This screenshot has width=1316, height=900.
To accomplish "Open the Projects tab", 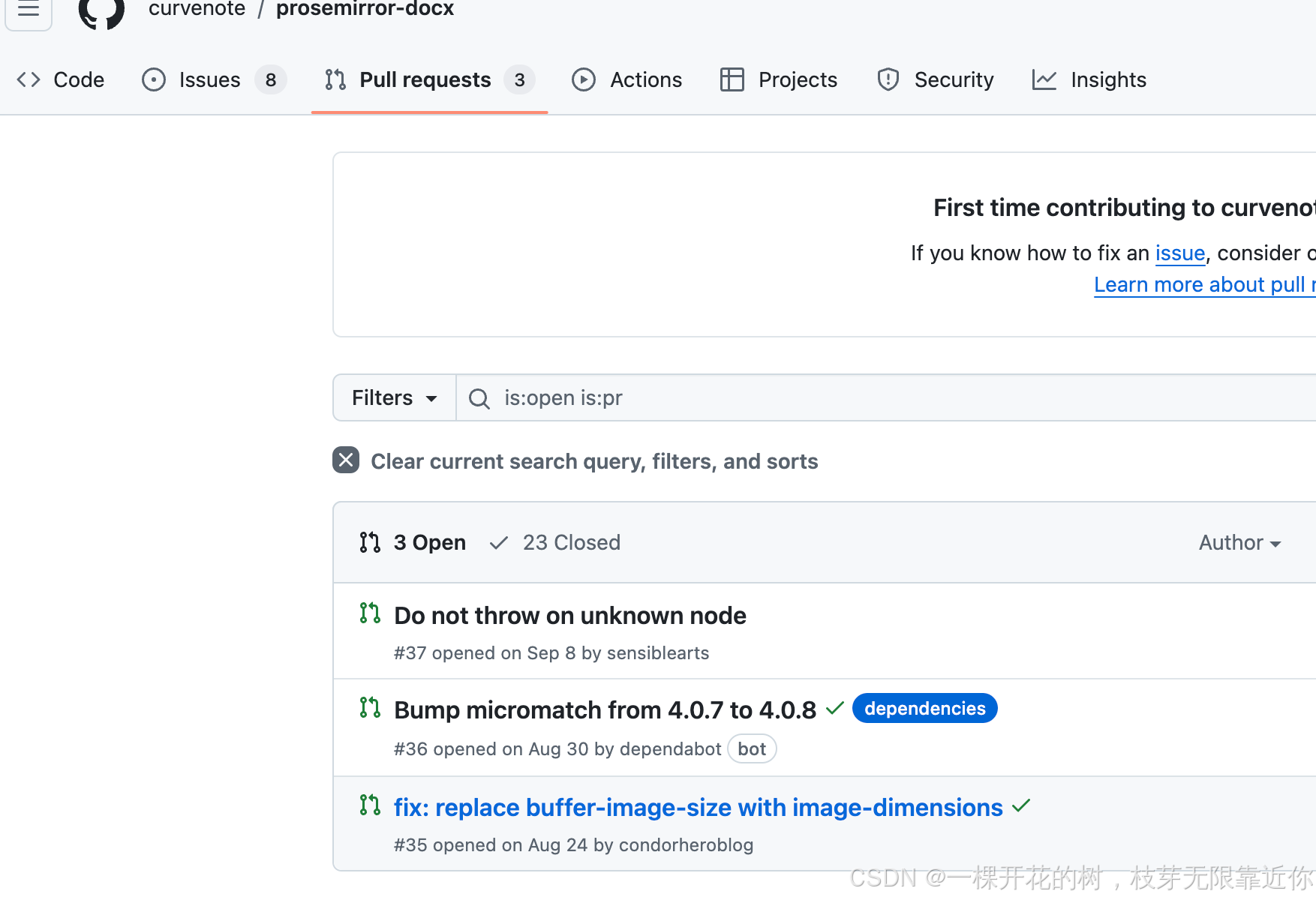I will click(x=778, y=79).
